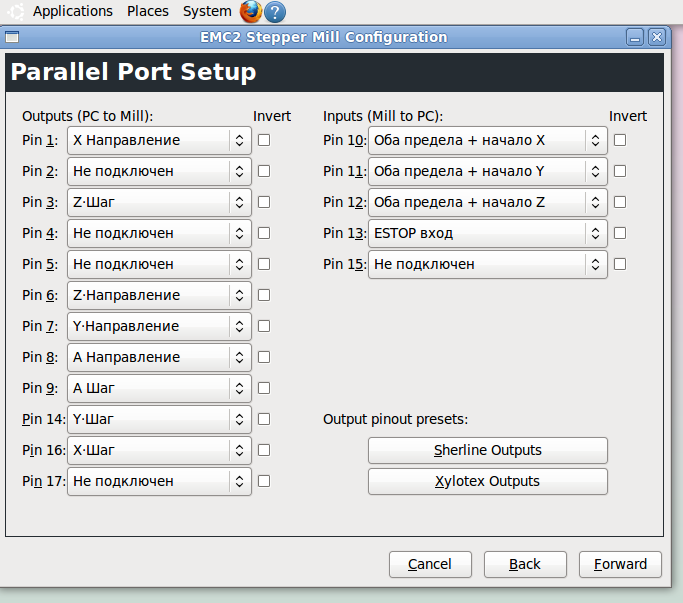Viewport: 683px width, 603px height.
Task: Open the System menu
Action: pos(207,11)
